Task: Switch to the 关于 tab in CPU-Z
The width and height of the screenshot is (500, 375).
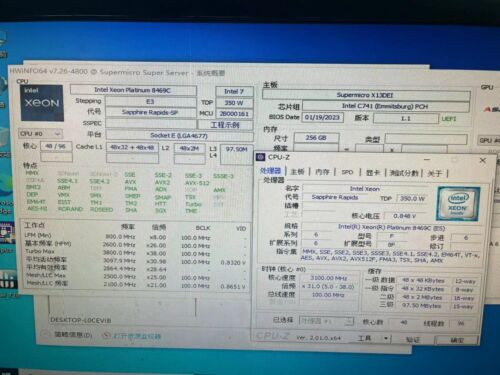Action: coord(435,173)
